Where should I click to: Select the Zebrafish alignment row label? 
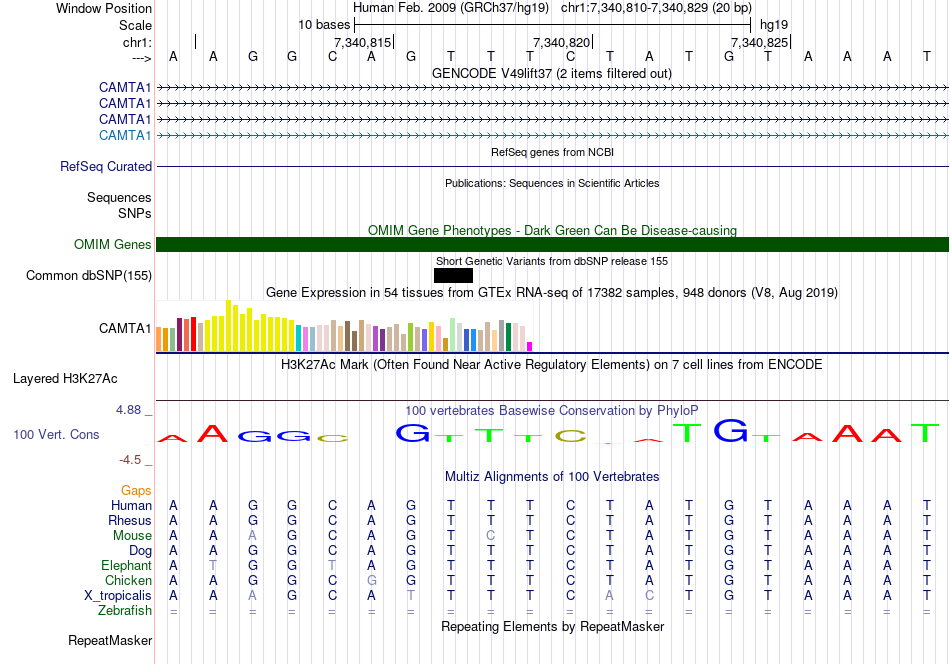(125, 610)
